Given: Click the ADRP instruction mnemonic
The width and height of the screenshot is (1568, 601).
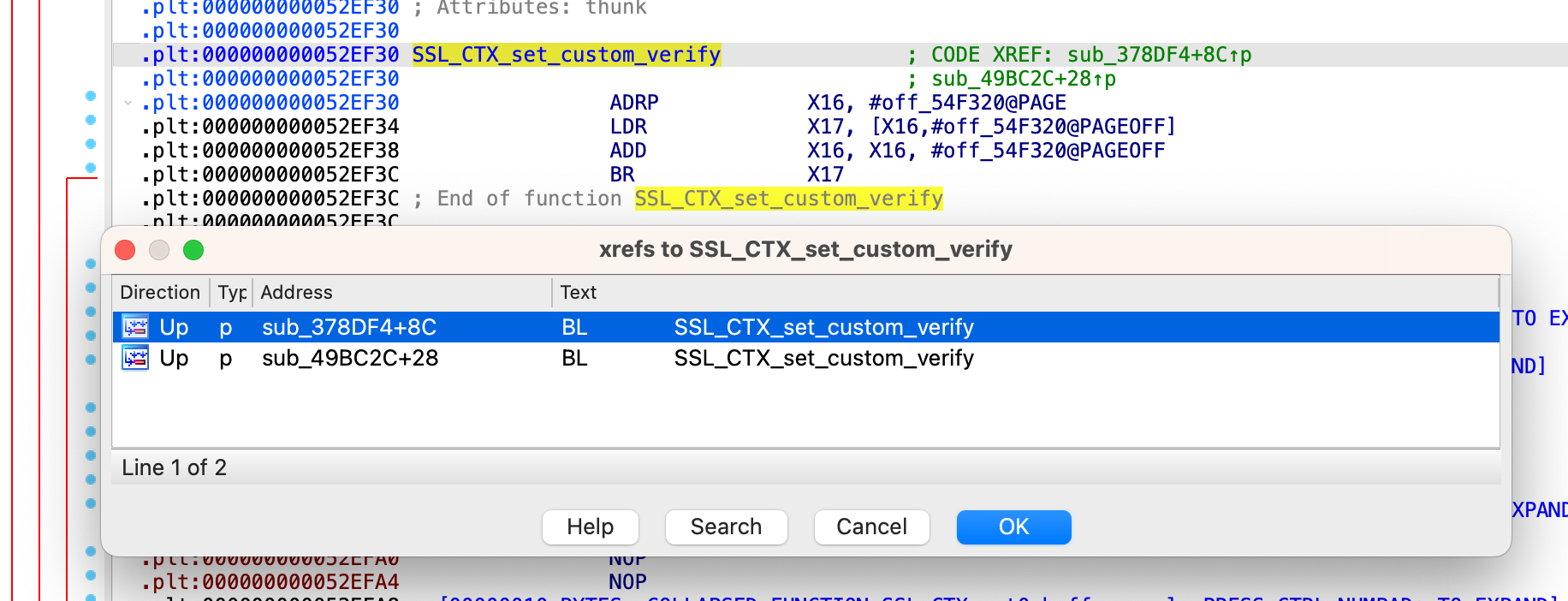Looking at the screenshot, I should (x=634, y=103).
